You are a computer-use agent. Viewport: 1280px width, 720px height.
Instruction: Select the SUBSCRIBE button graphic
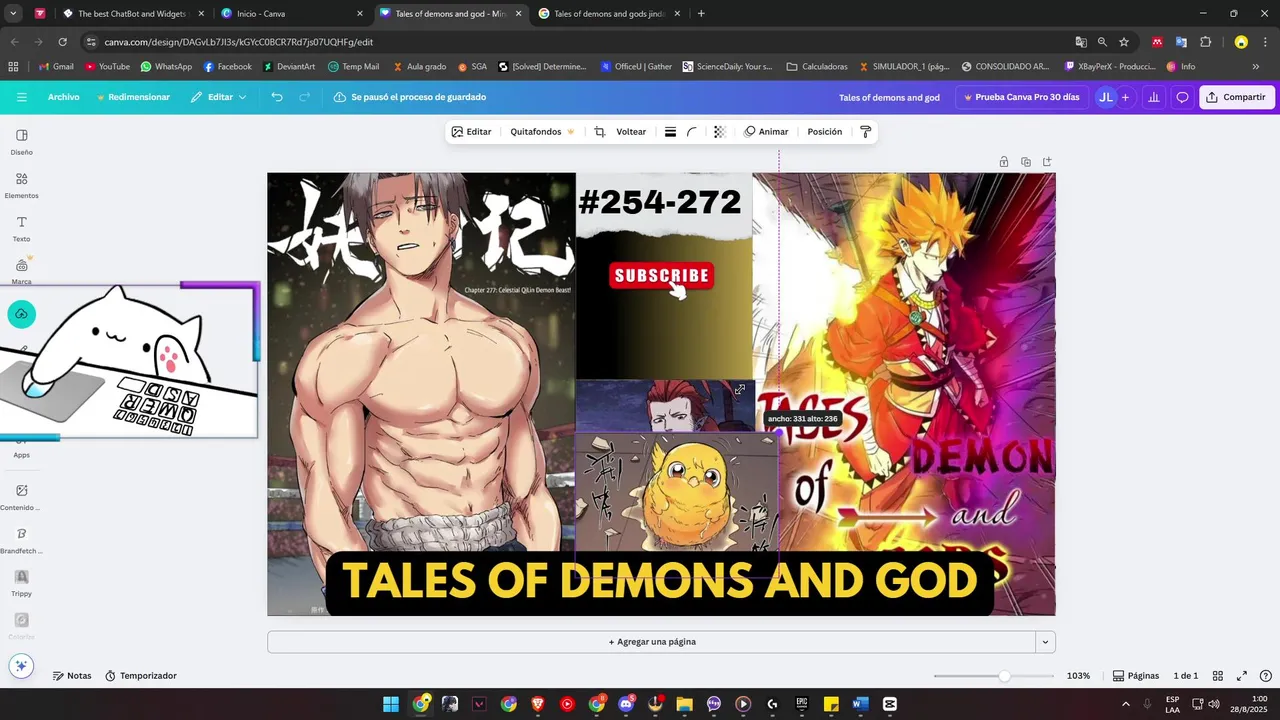tap(661, 277)
